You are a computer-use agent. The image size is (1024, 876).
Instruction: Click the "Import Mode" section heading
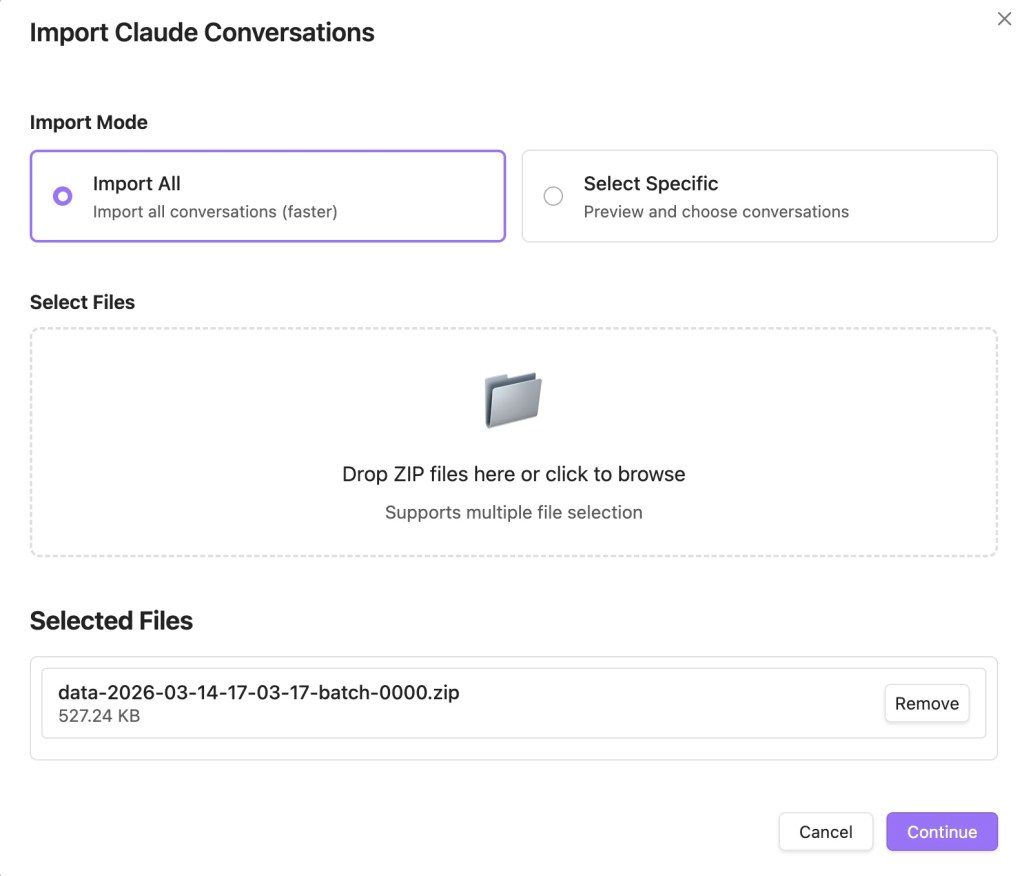click(x=89, y=123)
